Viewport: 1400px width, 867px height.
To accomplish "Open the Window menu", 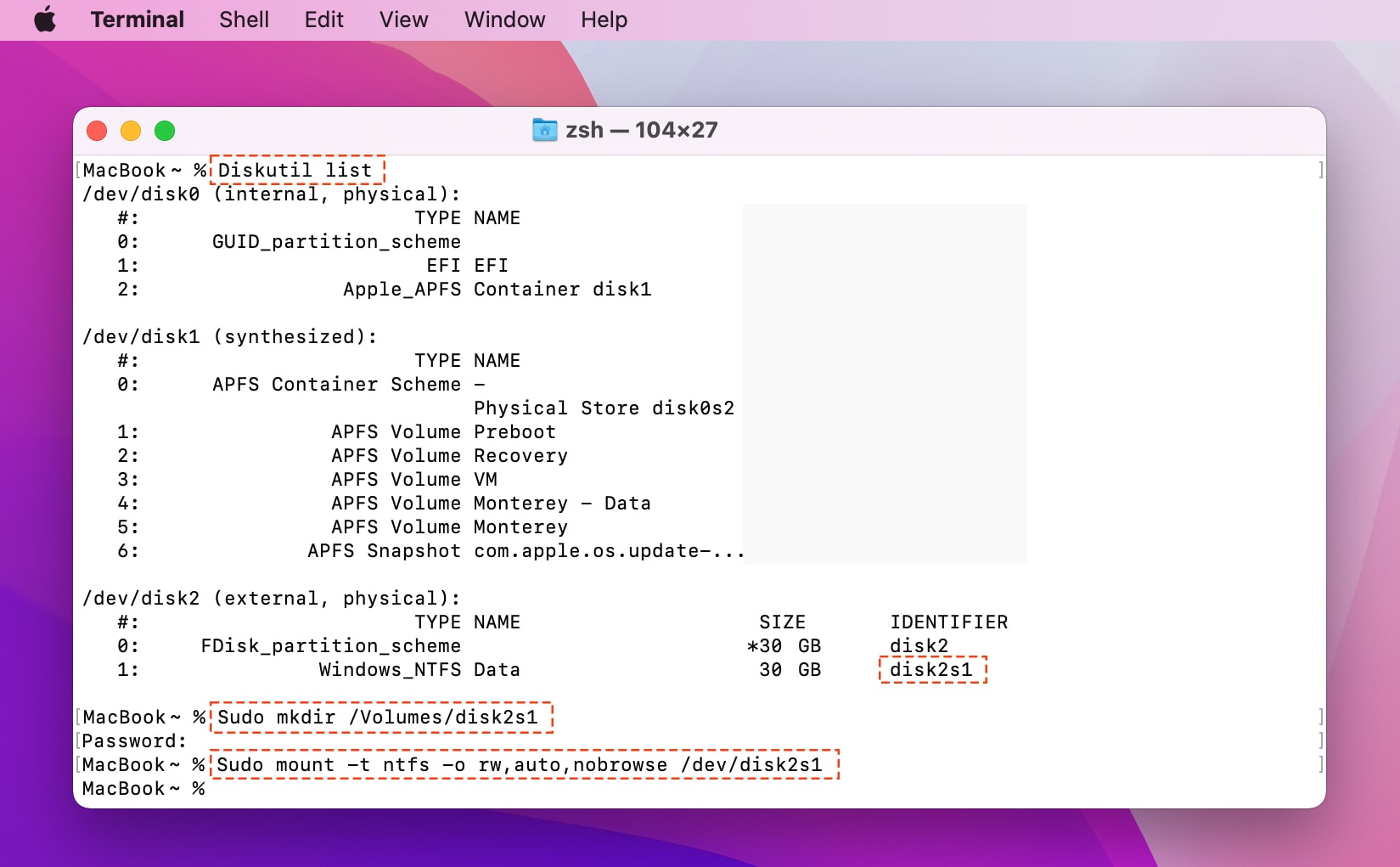I will click(x=503, y=19).
